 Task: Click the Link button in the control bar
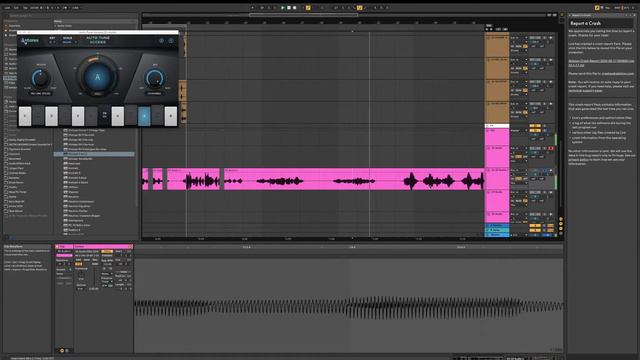click(x=7, y=8)
